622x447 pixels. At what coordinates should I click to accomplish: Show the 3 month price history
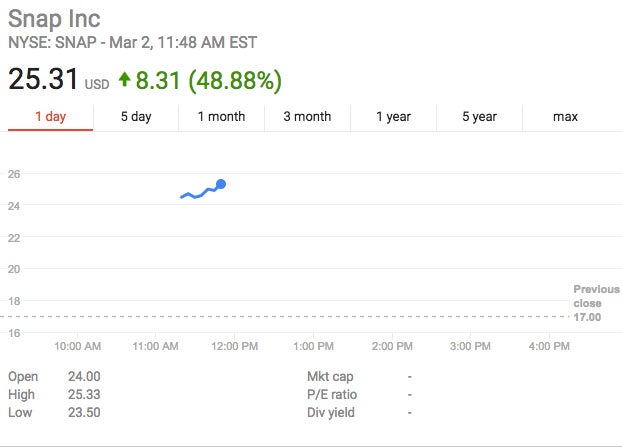pos(307,117)
